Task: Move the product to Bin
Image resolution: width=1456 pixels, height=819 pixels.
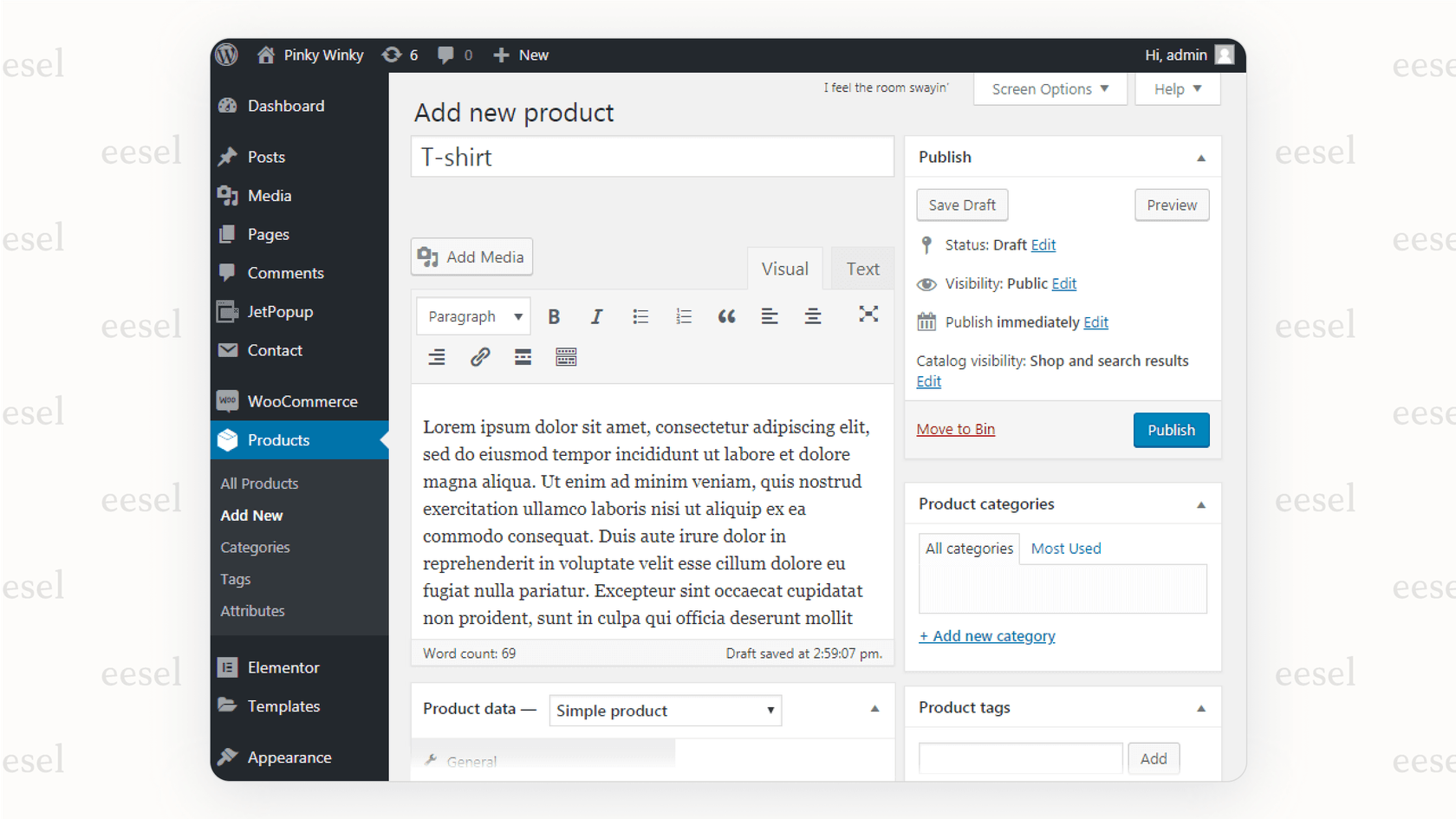Action: (x=955, y=429)
